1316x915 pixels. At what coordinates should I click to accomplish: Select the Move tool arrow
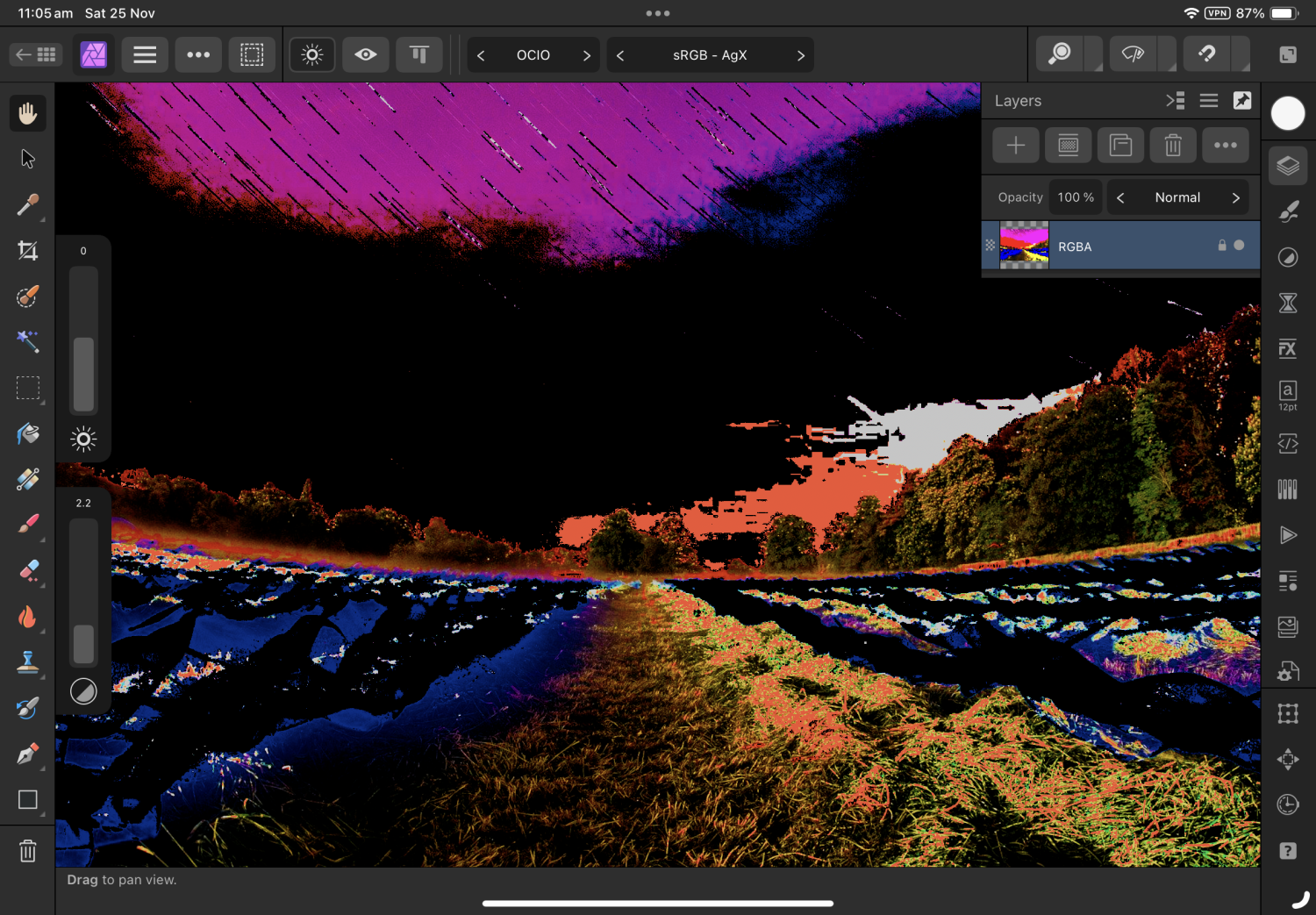pyautogui.click(x=28, y=159)
